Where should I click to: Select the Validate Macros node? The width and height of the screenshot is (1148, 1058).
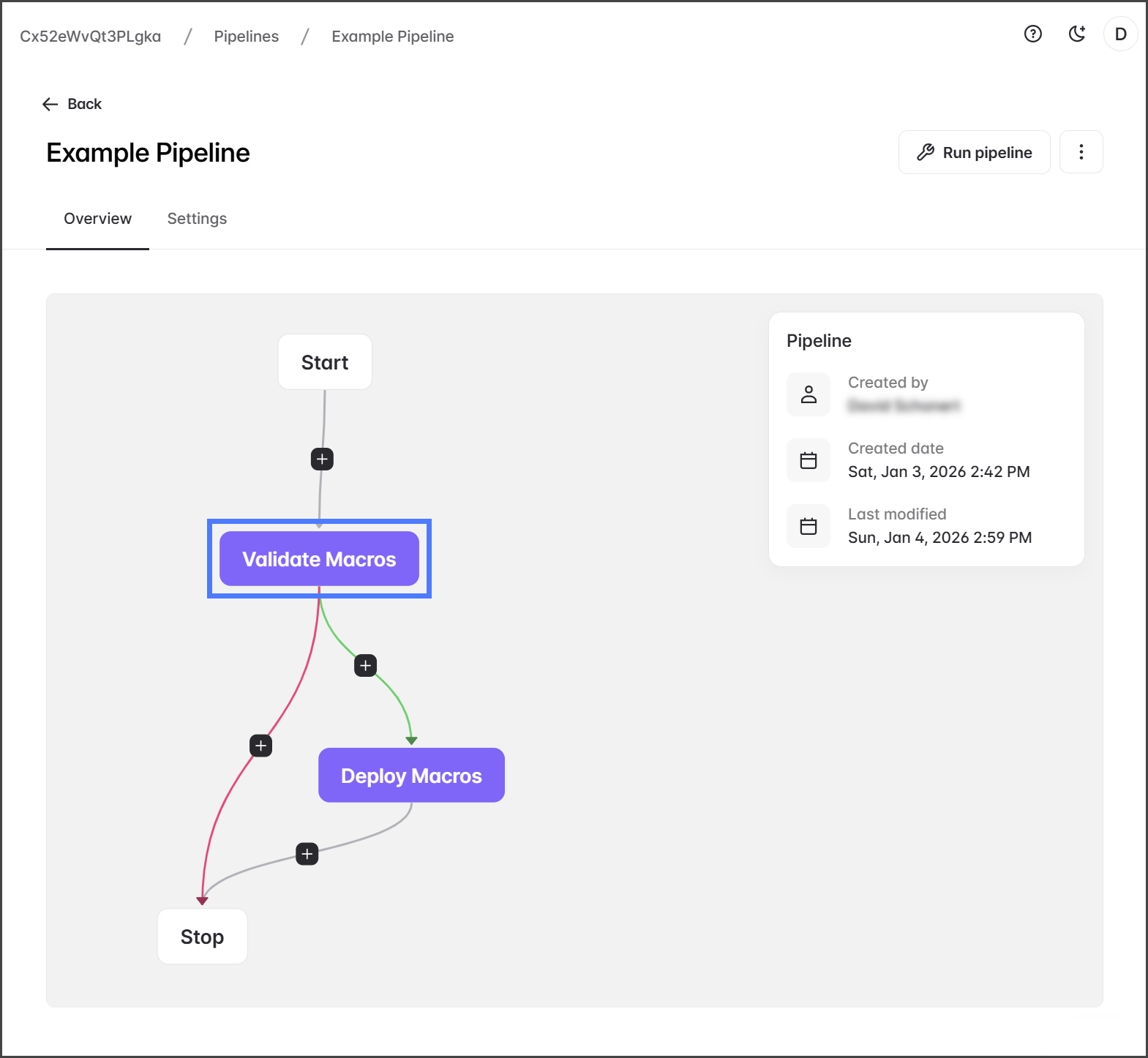[319, 559]
